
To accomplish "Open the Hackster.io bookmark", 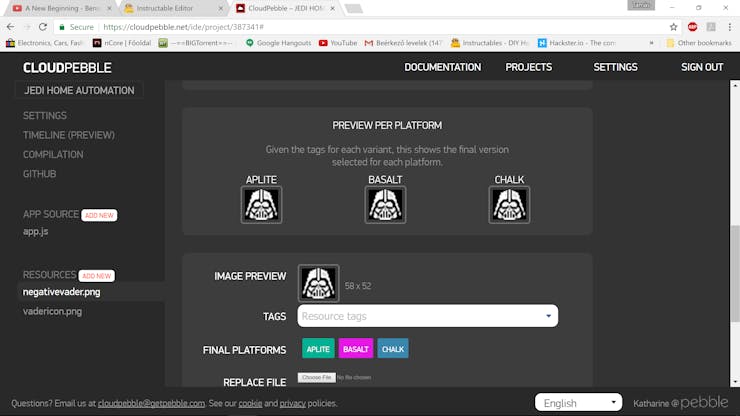I will pyautogui.click(x=577, y=43).
